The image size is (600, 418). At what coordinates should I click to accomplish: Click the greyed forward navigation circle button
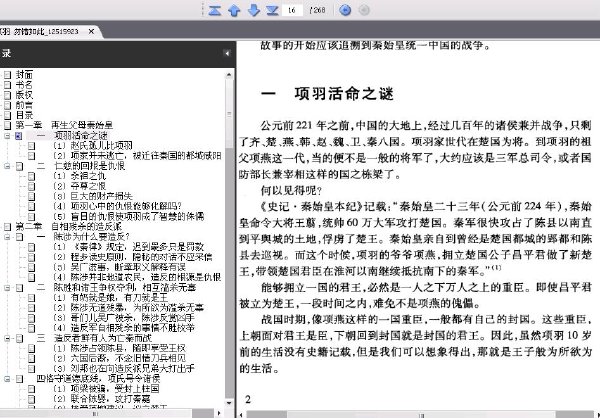click(364, 10)
